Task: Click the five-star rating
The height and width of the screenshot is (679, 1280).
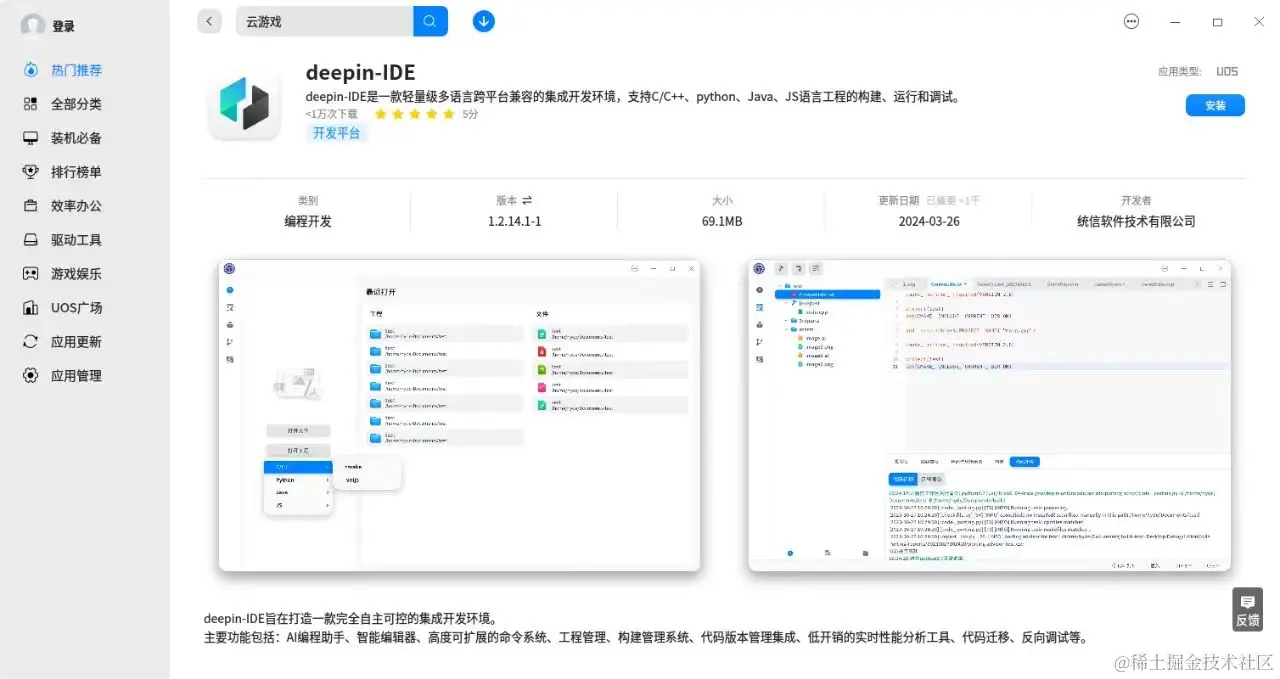Action: [414, 114]
